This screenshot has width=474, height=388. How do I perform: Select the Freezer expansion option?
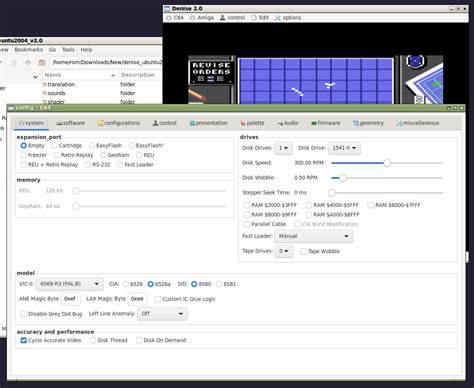pos(24,155)
